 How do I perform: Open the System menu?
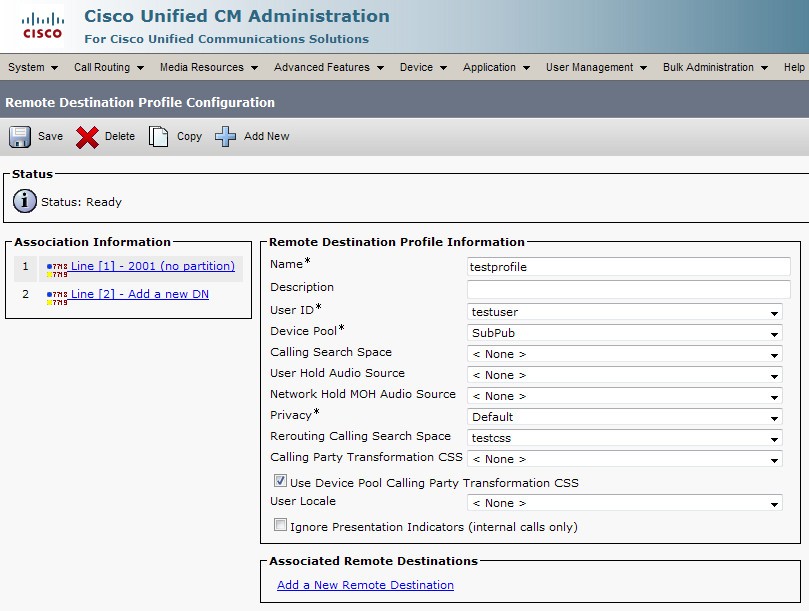pos(33,67)
